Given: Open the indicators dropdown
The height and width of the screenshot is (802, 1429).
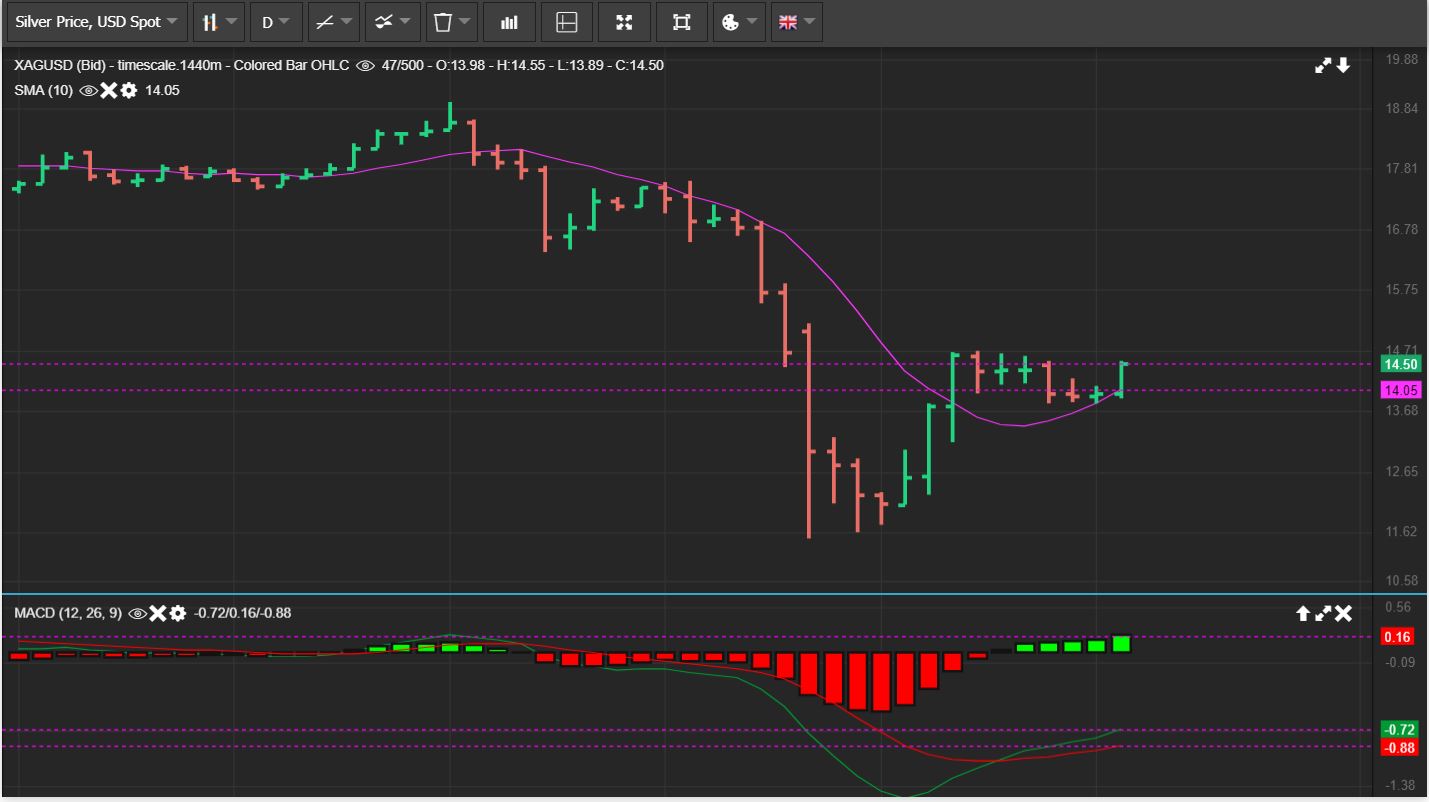Looking at the screenshot, I should point(392,22).
